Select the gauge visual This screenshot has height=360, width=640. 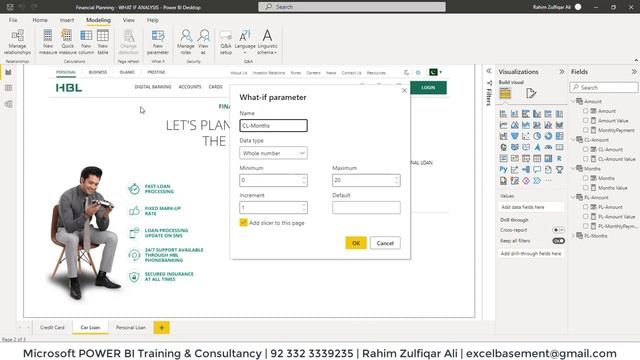[548, 147]
